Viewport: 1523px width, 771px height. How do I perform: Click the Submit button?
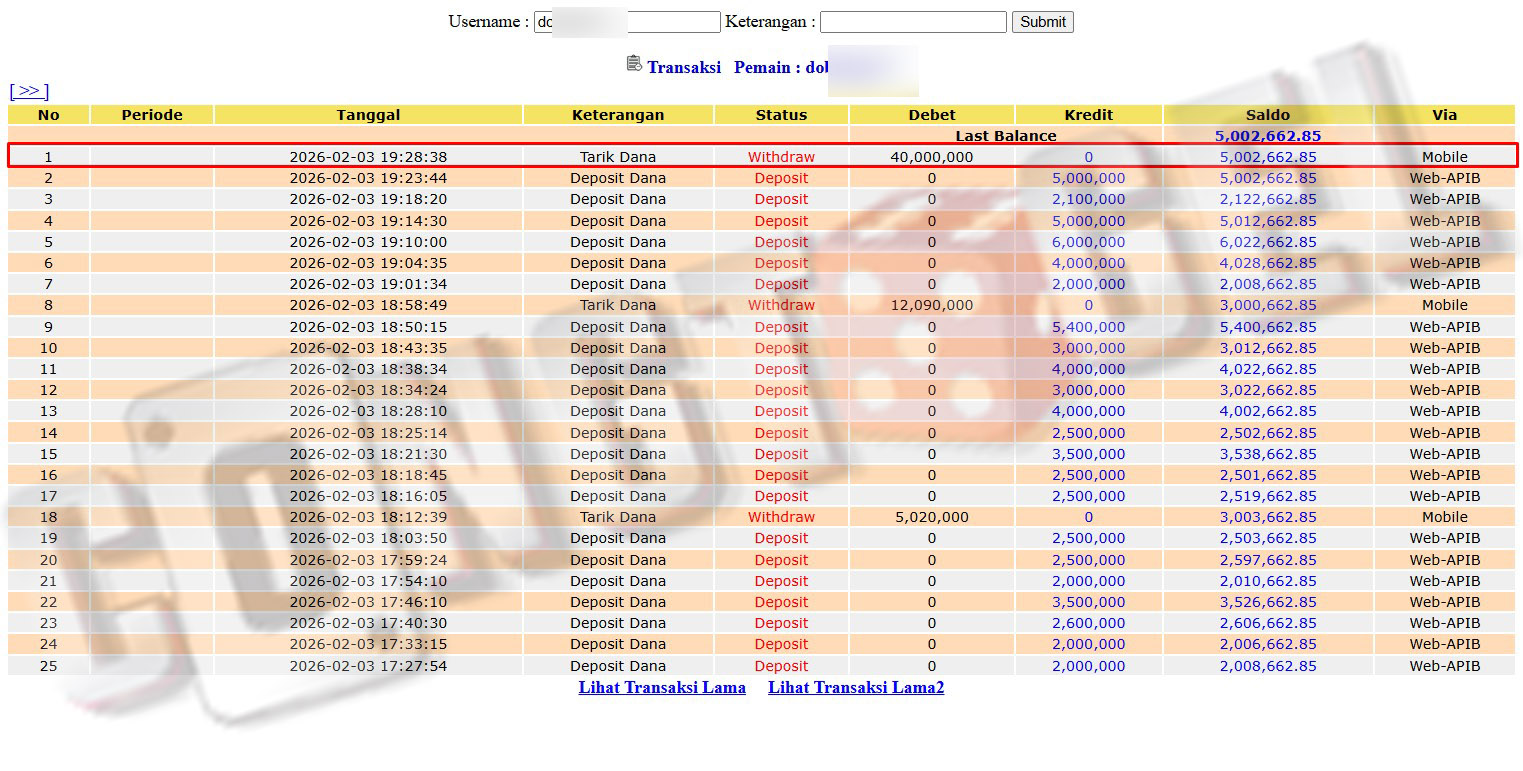[x=1042, y=22]
